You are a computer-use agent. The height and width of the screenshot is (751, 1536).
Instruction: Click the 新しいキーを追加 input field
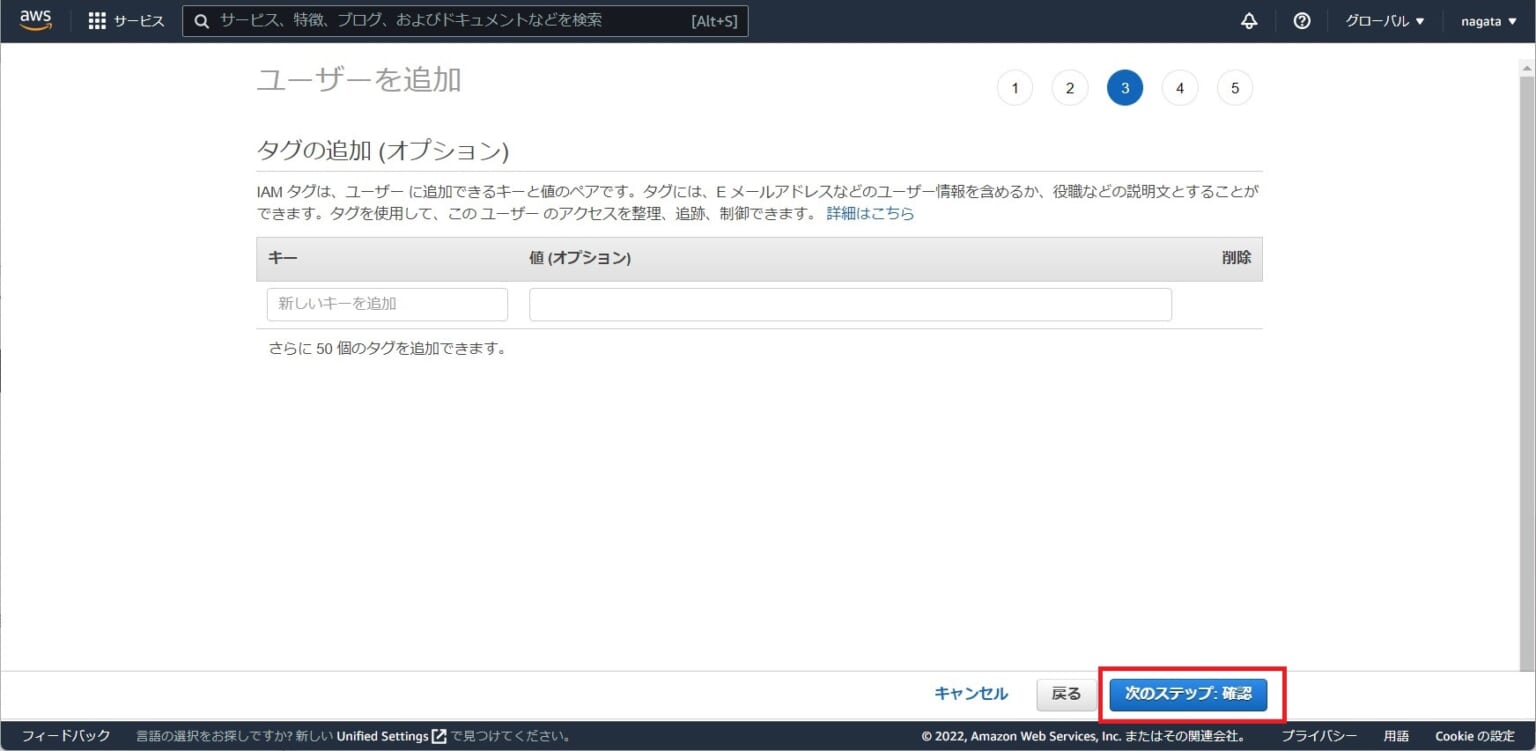pos(386,304)
